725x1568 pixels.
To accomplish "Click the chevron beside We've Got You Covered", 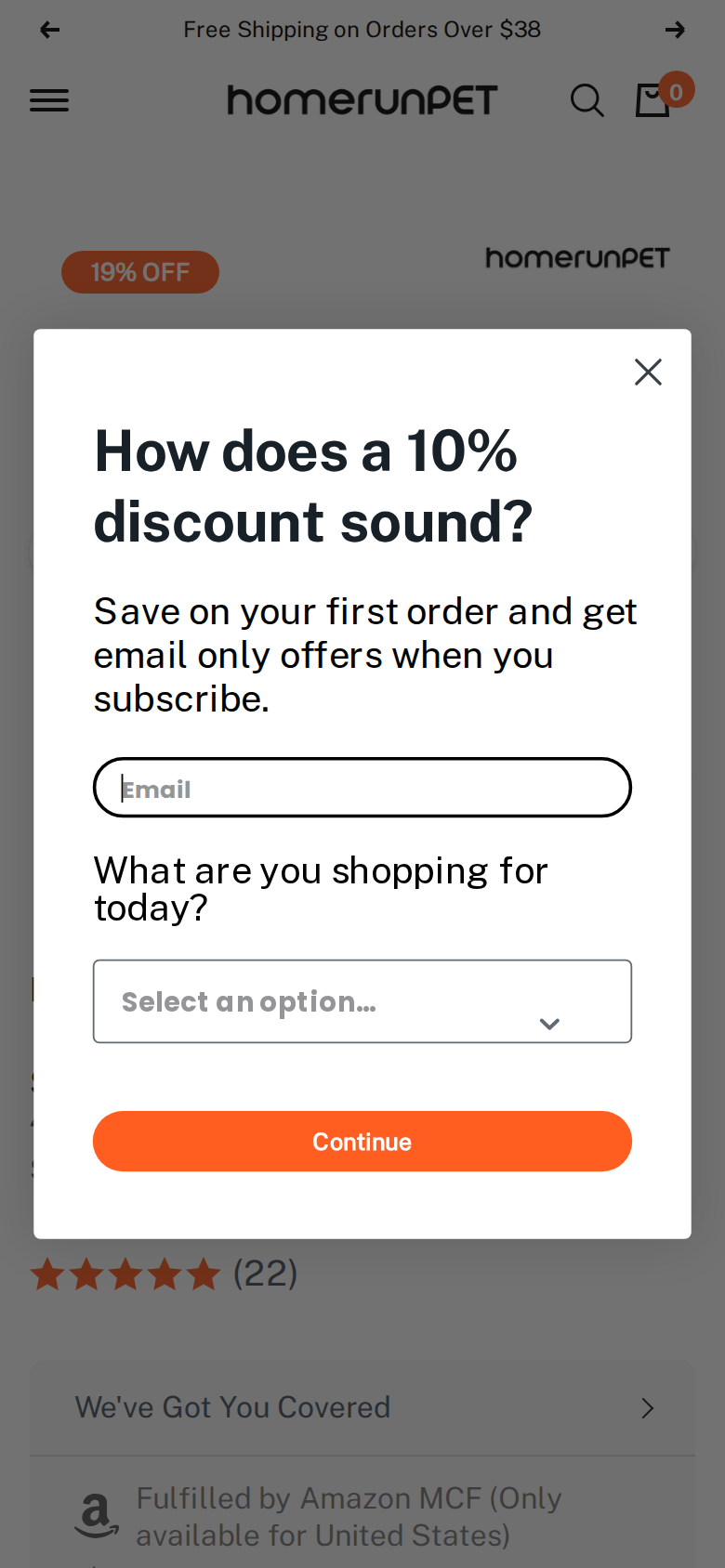I will pyautogui.click(x=648, y=1408).
